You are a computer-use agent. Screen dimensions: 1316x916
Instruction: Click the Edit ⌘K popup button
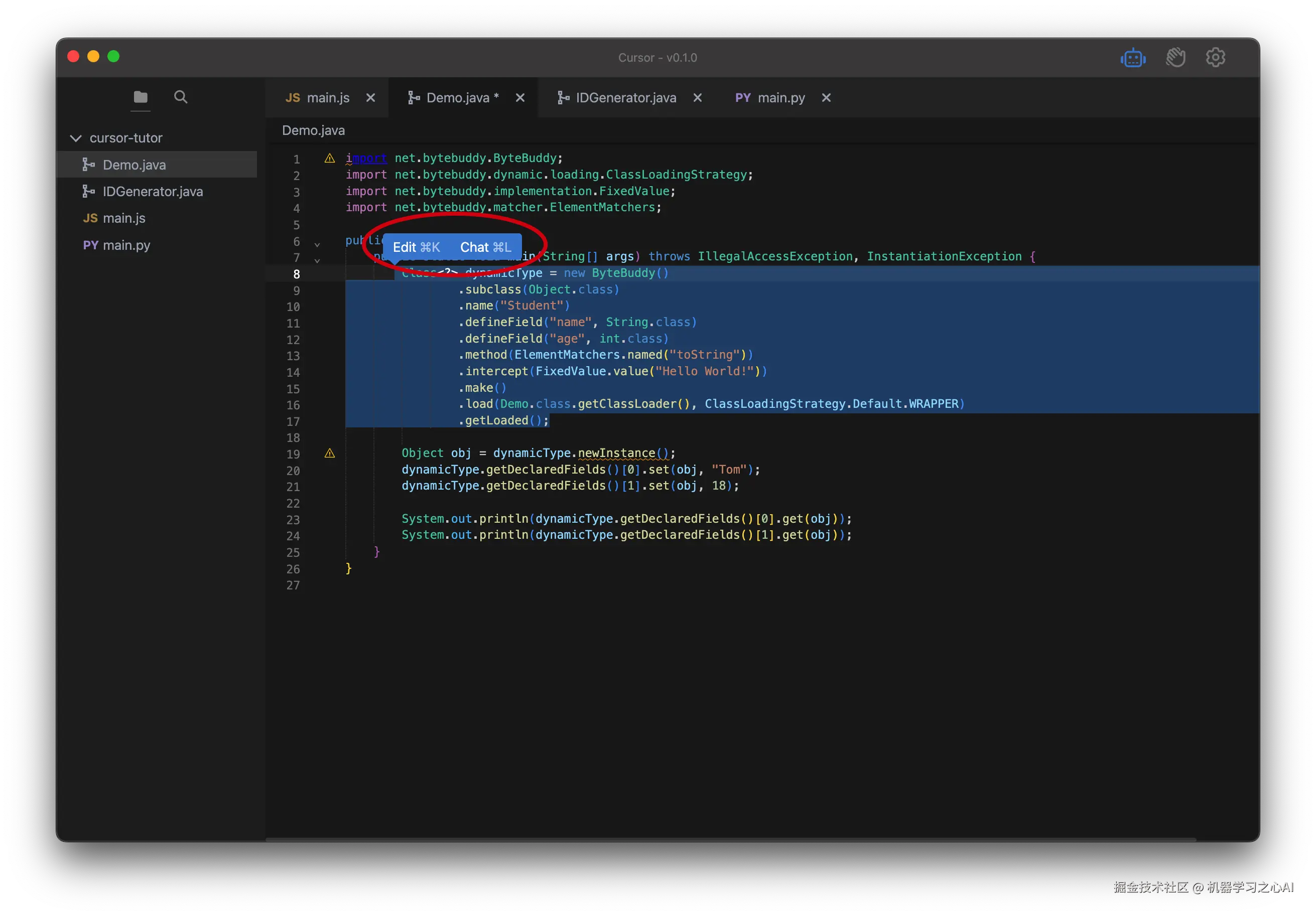pos(416,247)
